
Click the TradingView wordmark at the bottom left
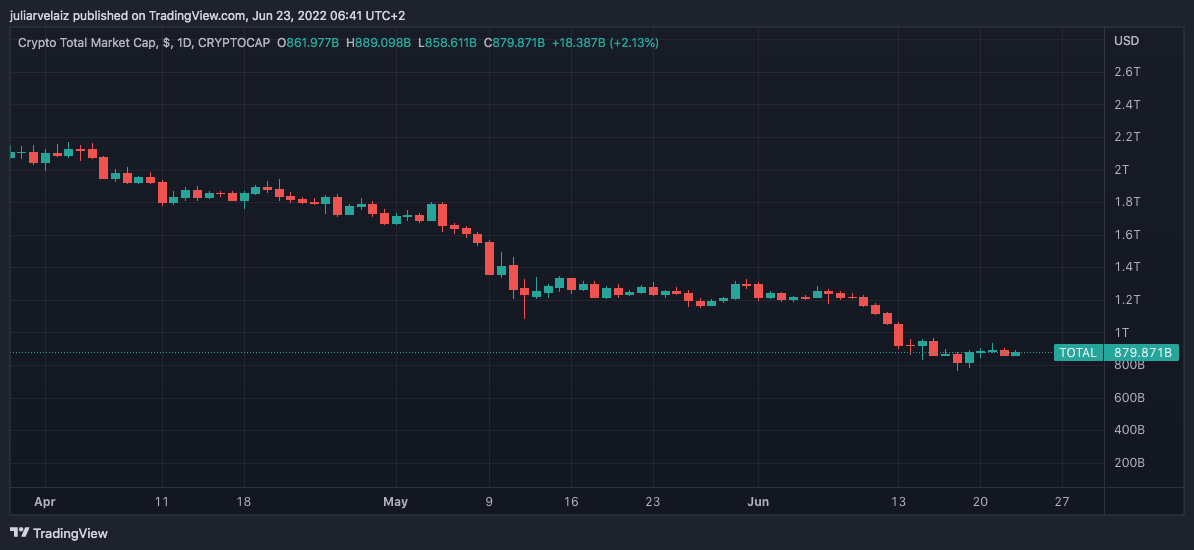tap(70, 534)
